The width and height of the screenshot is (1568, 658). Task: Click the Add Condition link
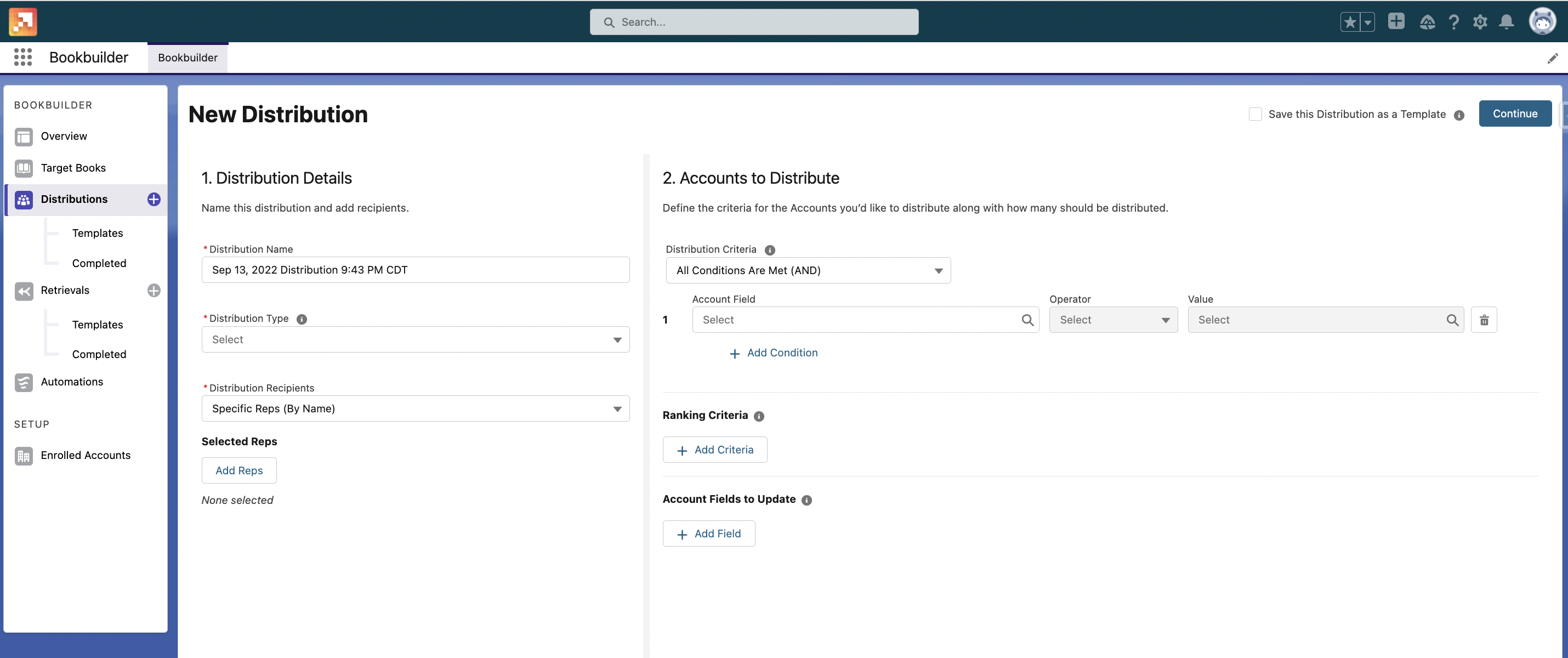[773, 353]
